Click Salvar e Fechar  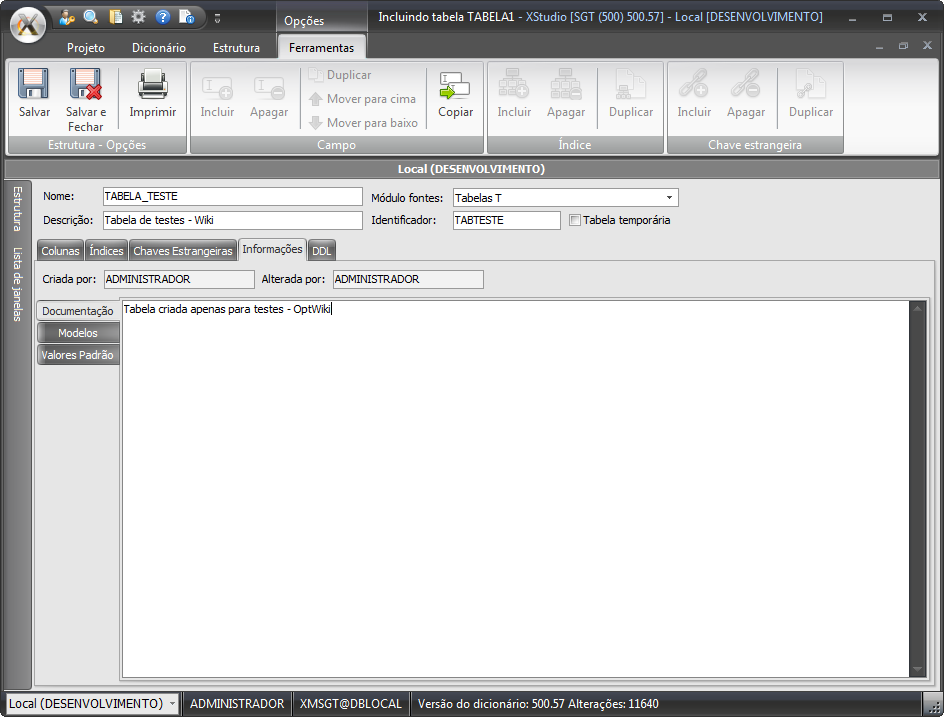point(85,100)
